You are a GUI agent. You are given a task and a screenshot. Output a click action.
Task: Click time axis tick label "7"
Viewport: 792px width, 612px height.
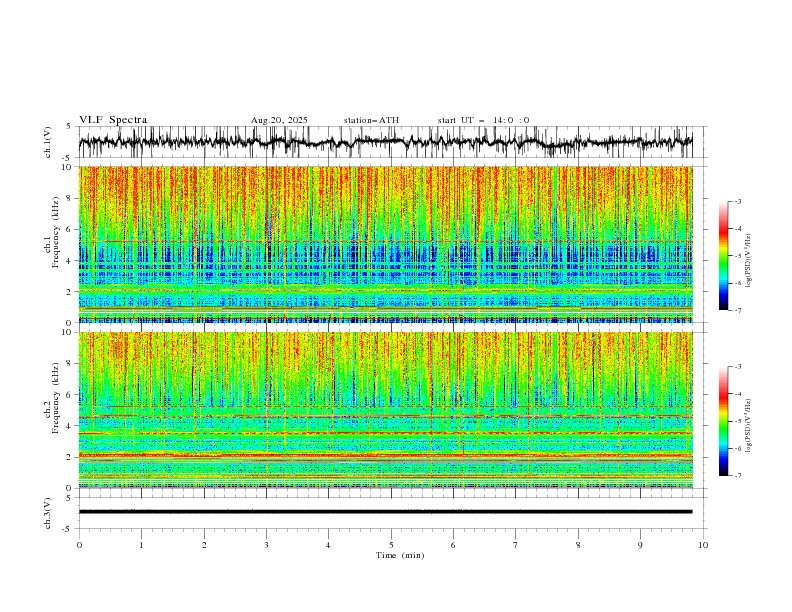click(516, 545)
